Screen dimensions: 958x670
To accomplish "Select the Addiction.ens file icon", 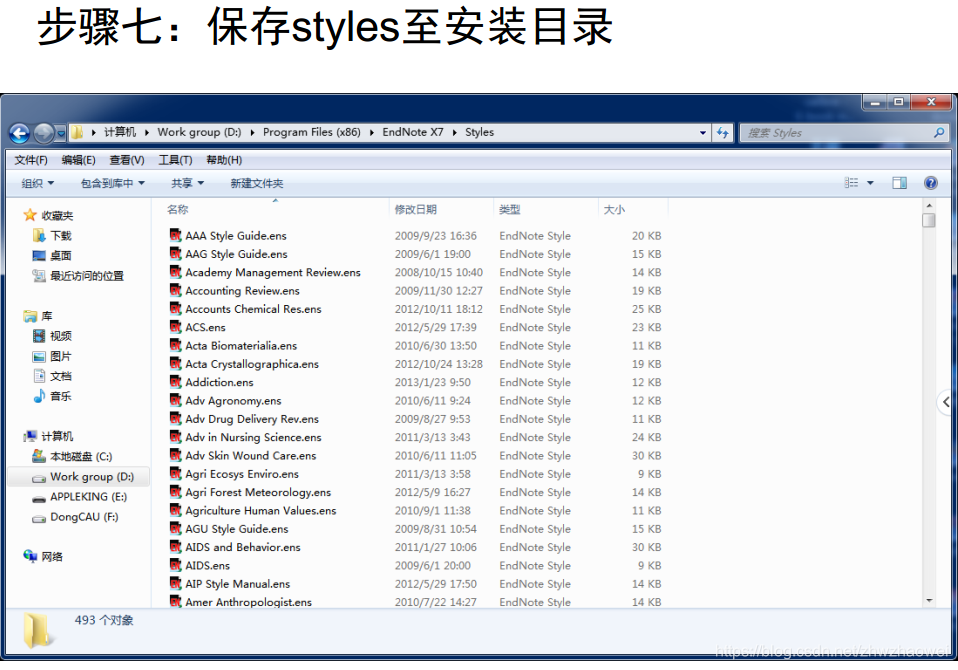I will pyautogui.click(x=175, y=382).
